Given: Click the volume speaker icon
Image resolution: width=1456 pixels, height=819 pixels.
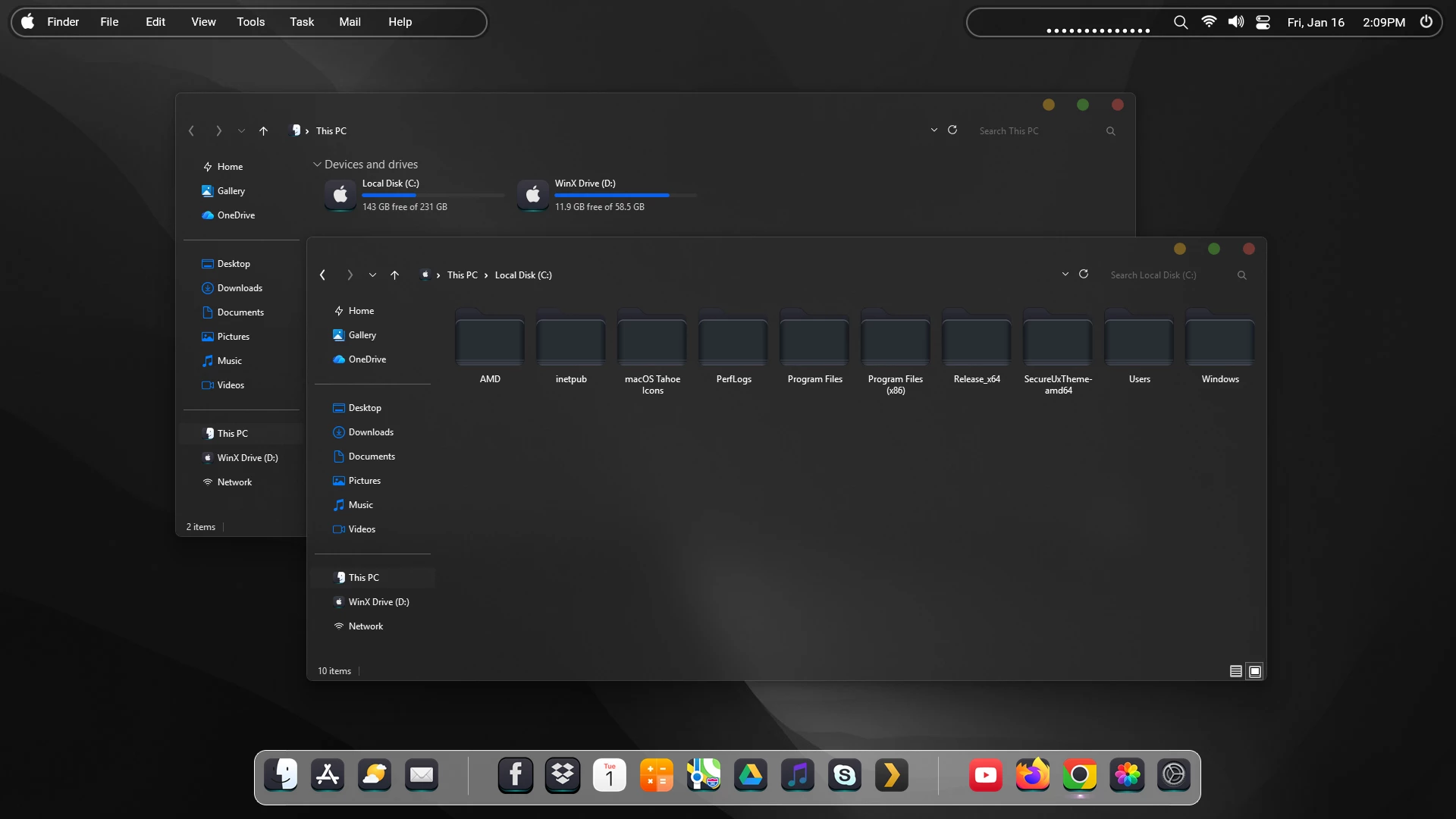Looking at the screenshot, I should [x=1236, y=22].
